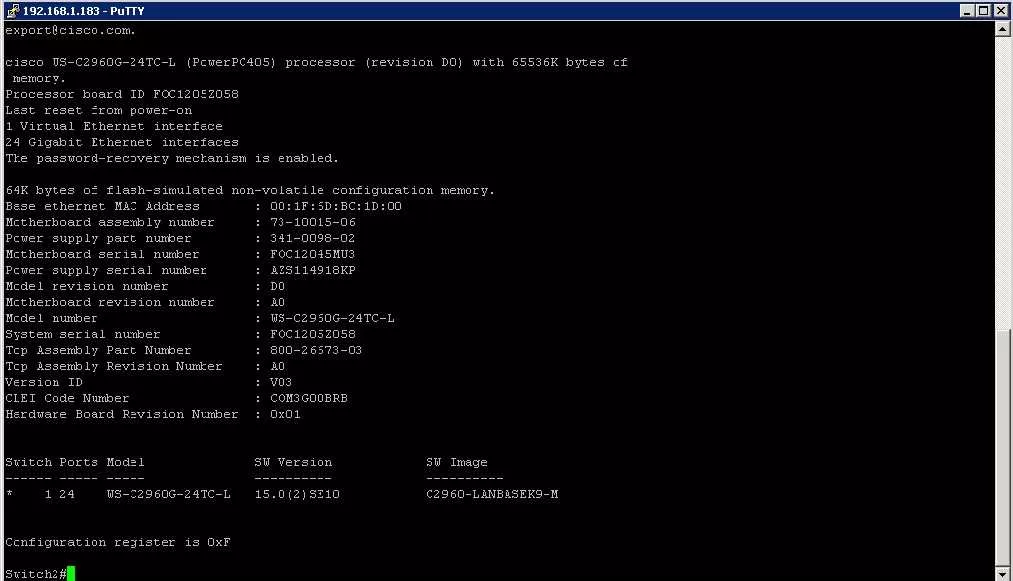The width and height of the screenshot is (1013, 581).
Task: Click the title text '192.168.1.183 - PuTTY'
Action: [x=83, y=11]
